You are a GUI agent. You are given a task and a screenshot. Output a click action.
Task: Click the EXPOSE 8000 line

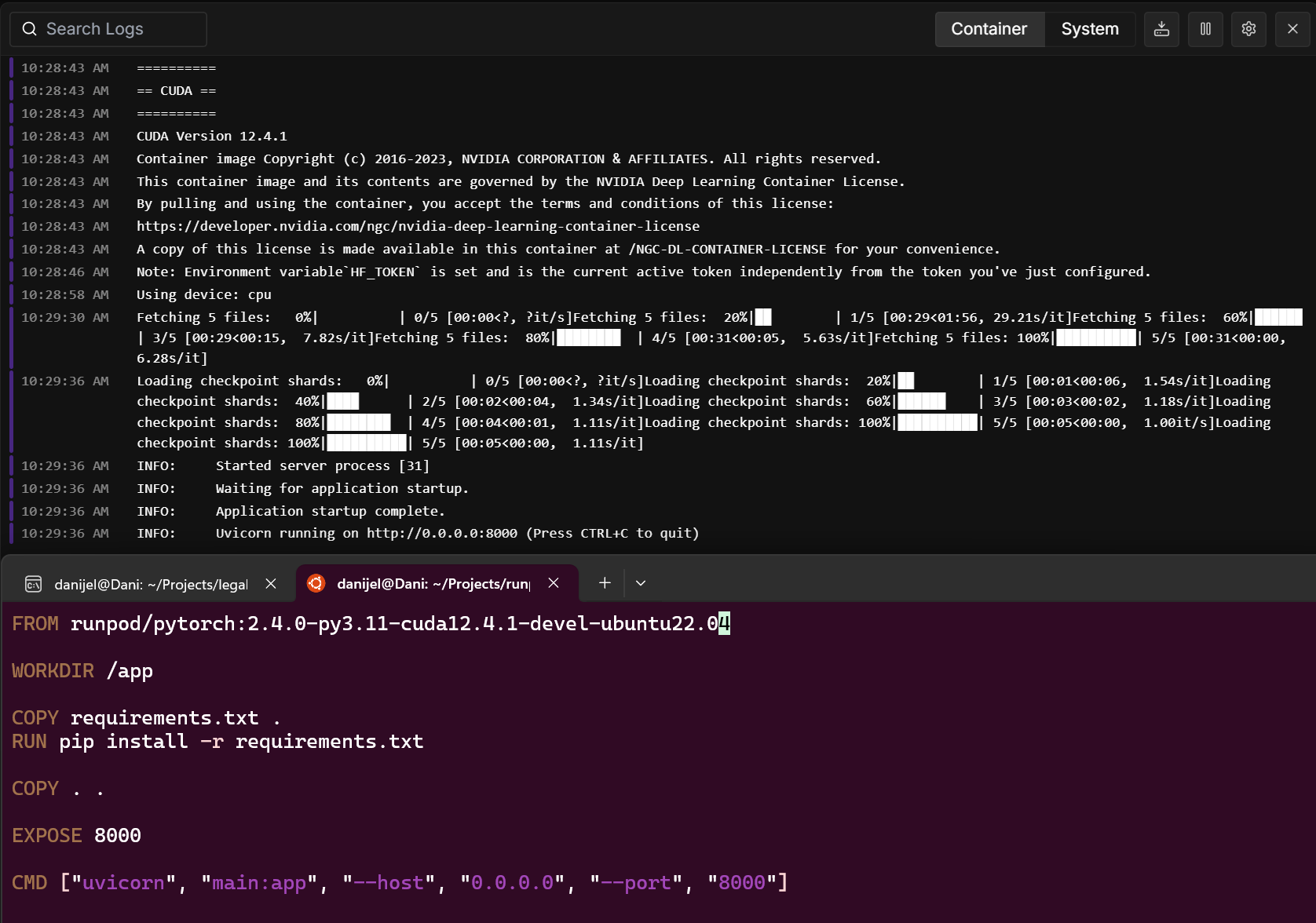click(76, 836)
